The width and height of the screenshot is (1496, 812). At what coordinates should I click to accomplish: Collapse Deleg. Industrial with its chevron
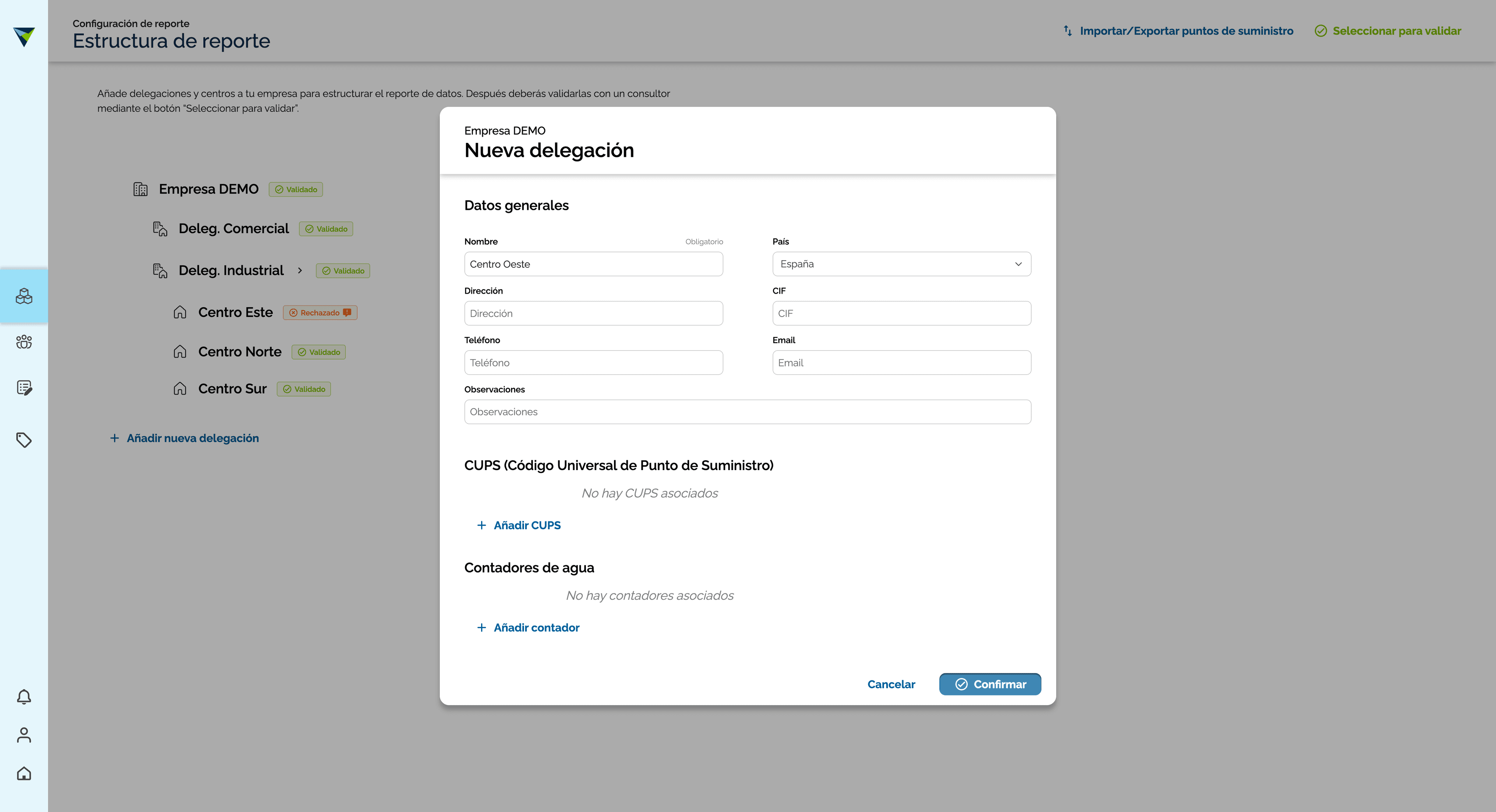click(300, 271)
